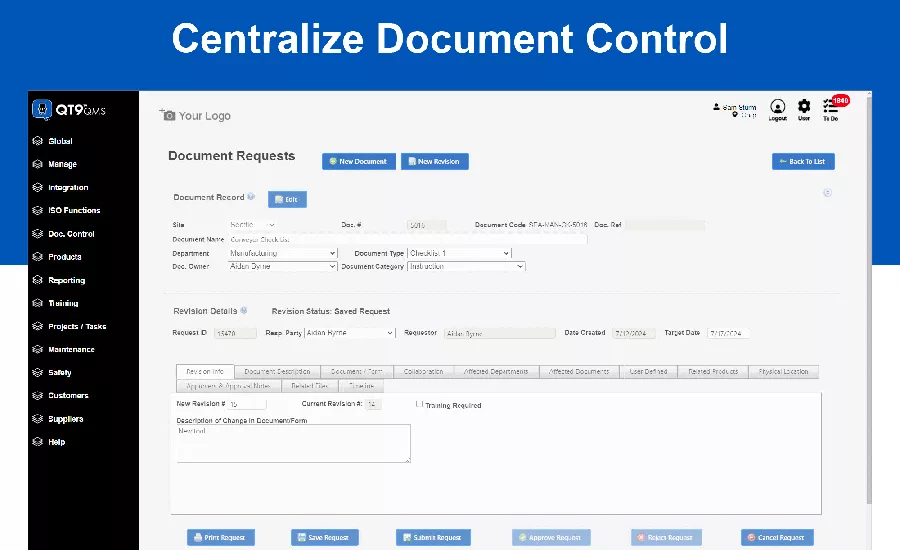Open the Maintenance sidebar icon
Viewport: 900px width, 550px height.
pos(38,349)
